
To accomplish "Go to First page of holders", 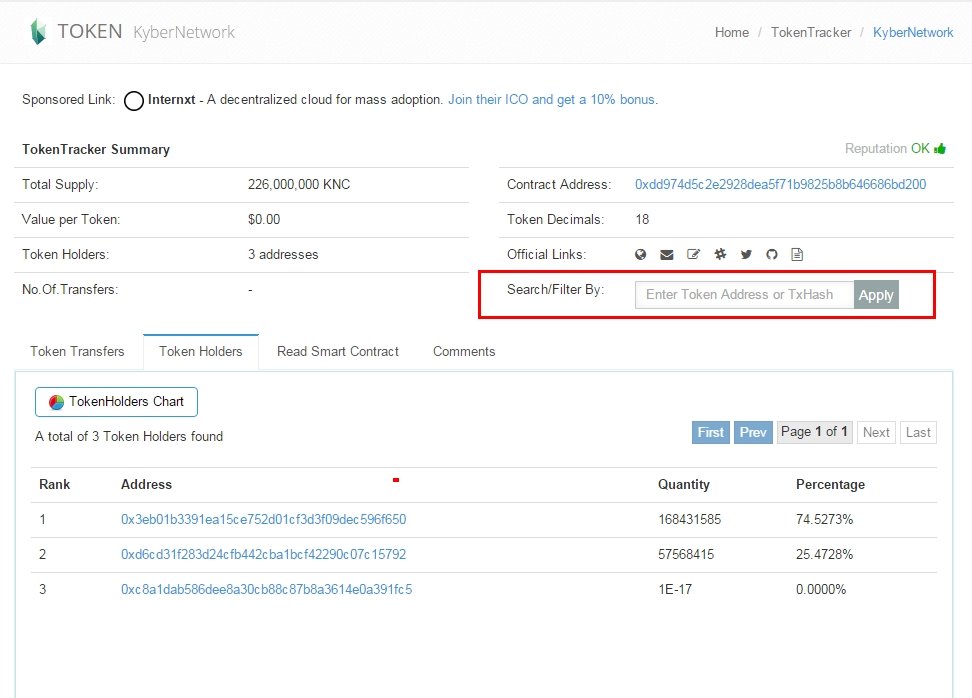I will click(x=710, y=432).
